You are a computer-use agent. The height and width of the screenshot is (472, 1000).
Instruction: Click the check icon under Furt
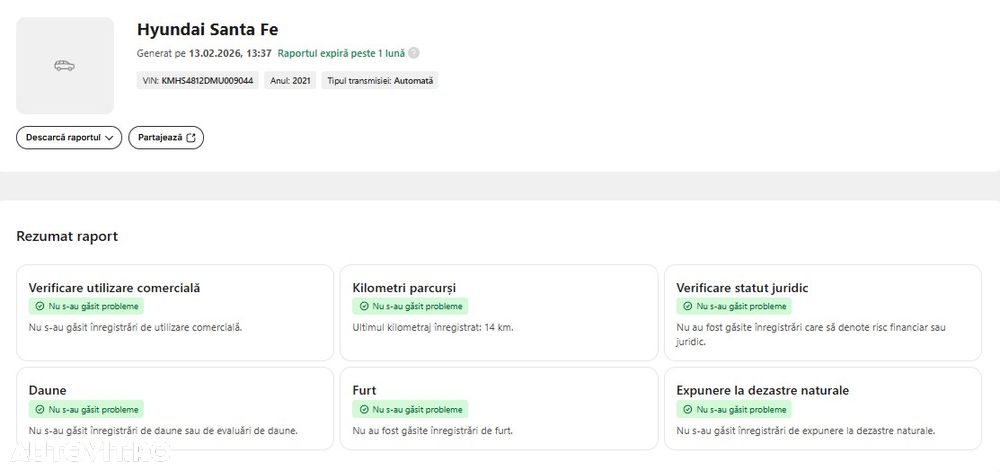(x=364, y=409)
